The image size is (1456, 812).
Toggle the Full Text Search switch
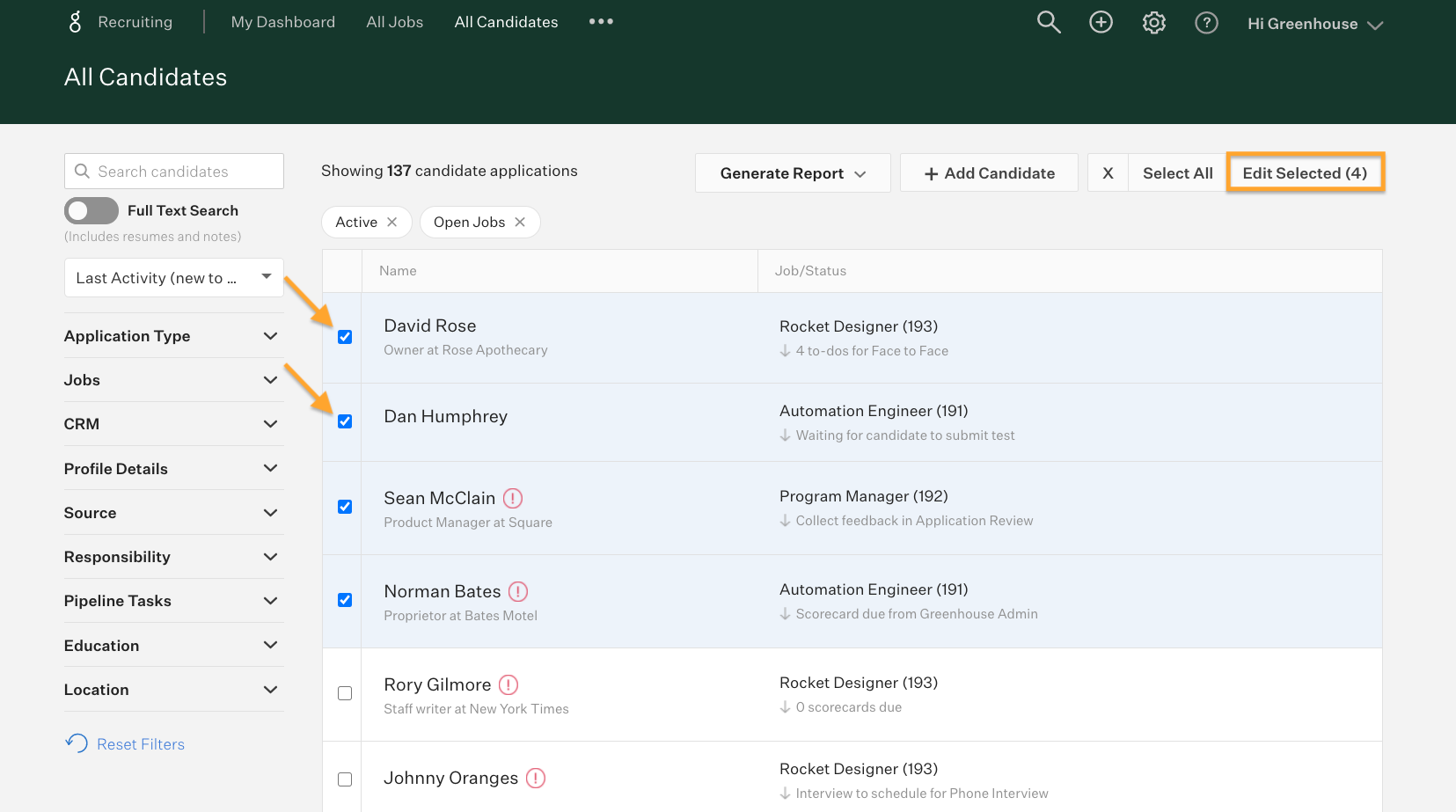click(91, 210)
